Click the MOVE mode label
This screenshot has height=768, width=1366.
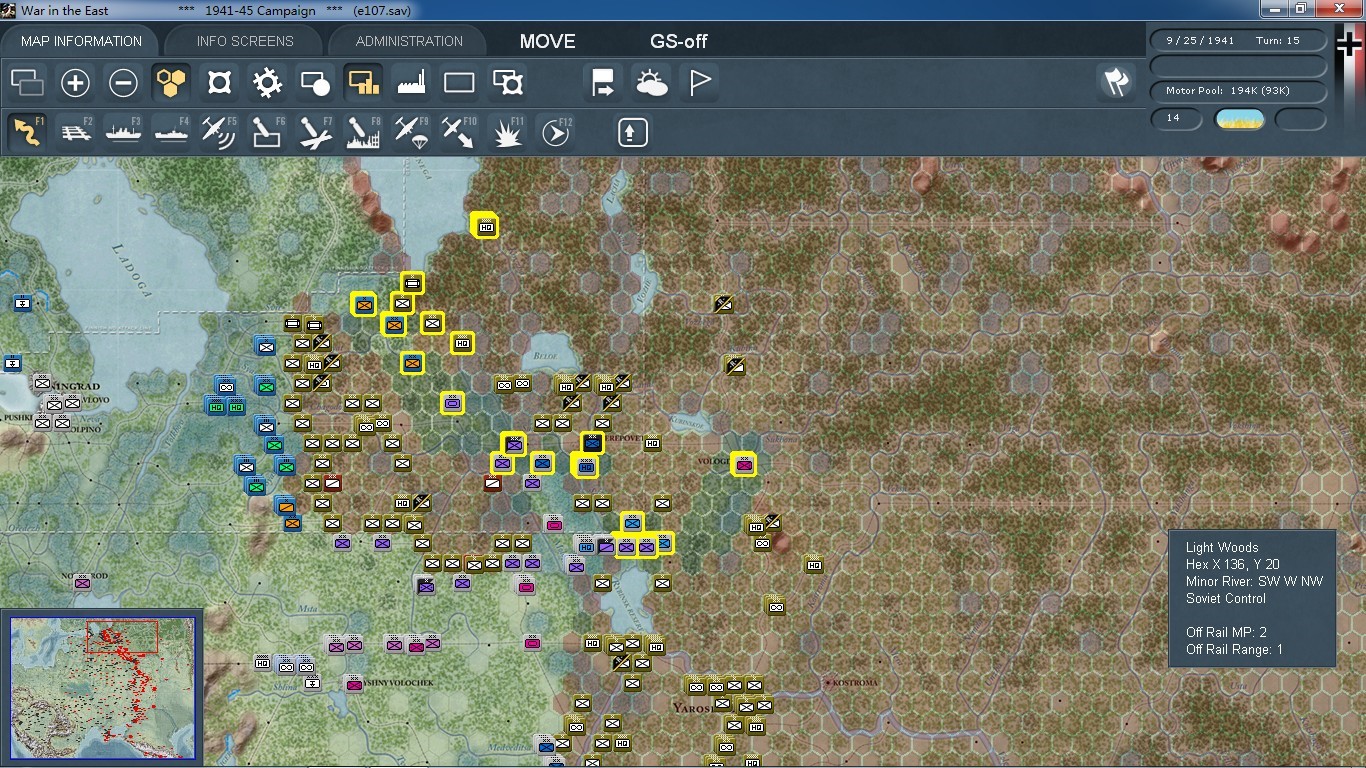[548, 41]
